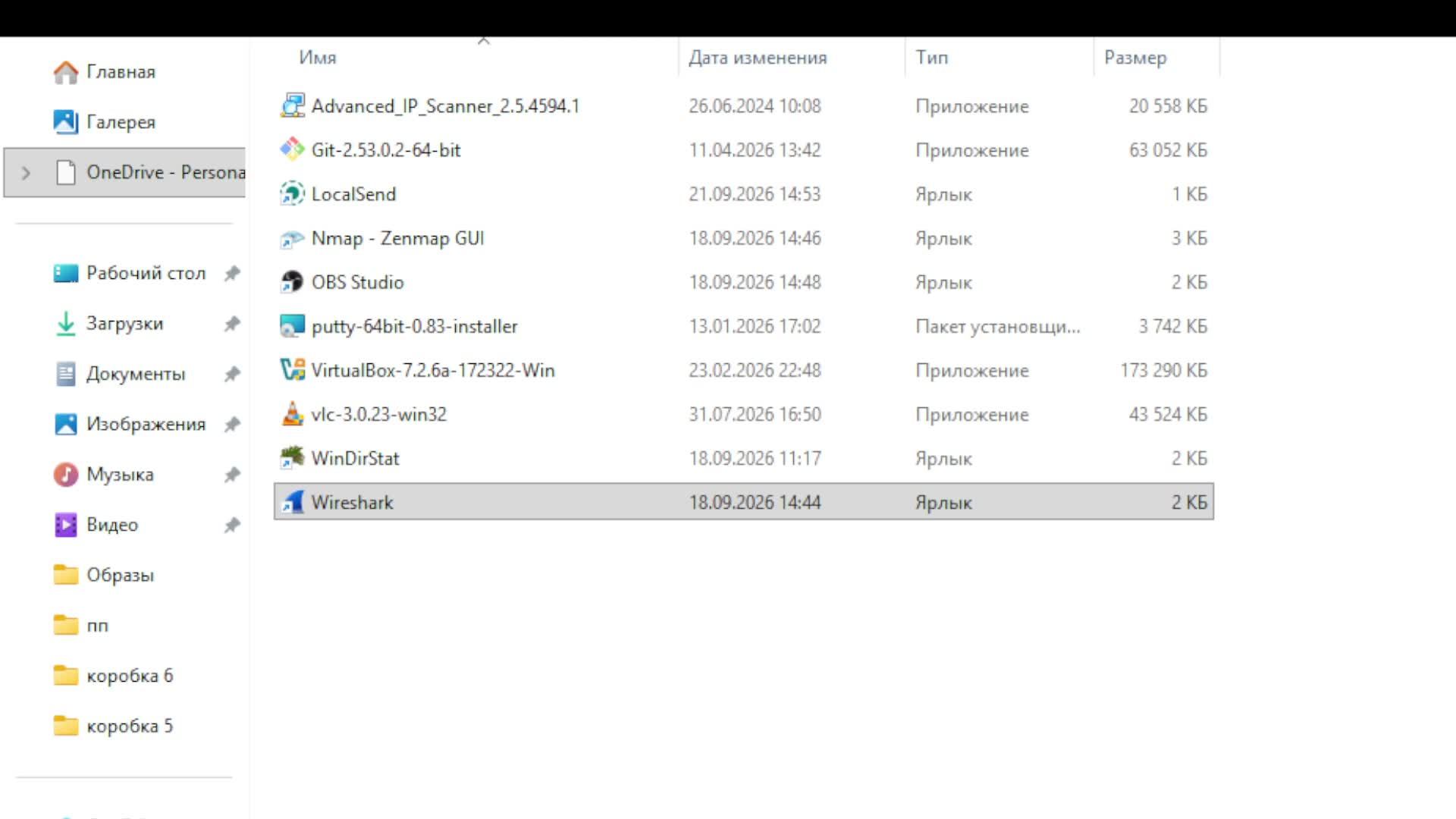Expand the OneDrive - Personal tree node
Viewport: 1456px width, 819px height.
pyautogui.click(x=27, y=173)
